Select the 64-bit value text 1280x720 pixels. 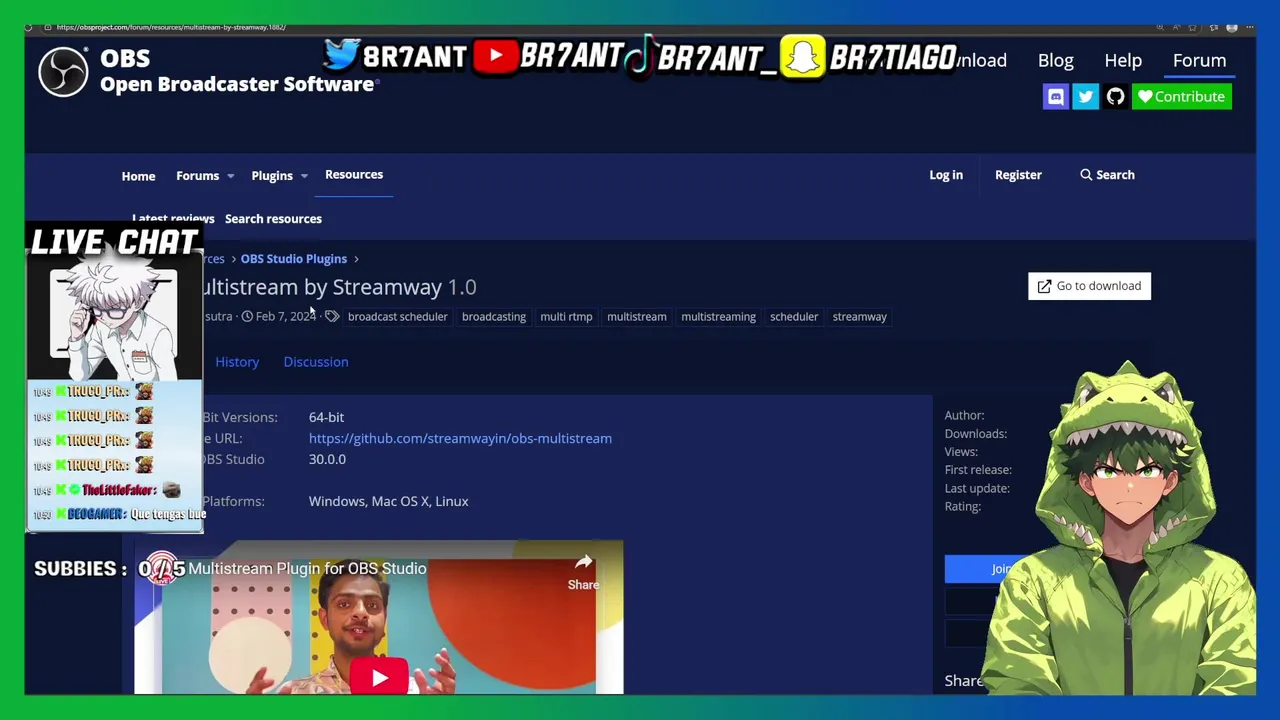(x=326, y=417)
